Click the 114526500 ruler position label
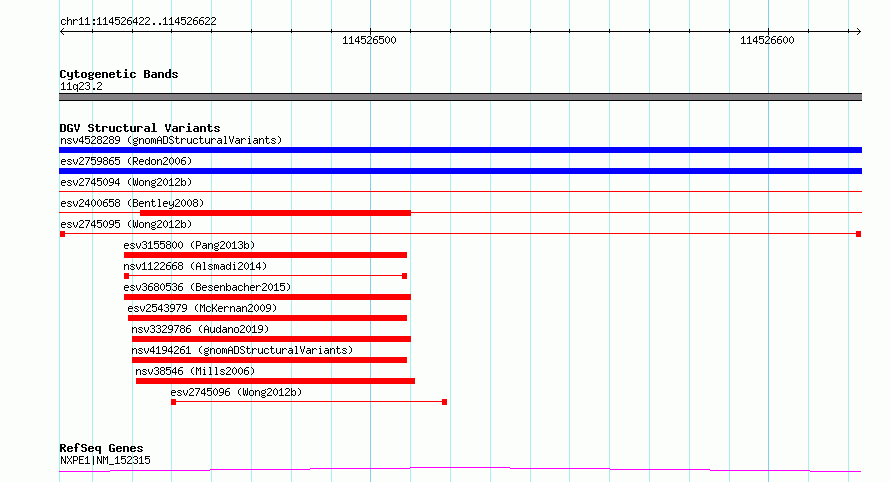This screenshot has height=482, width=890. (369, 40)
